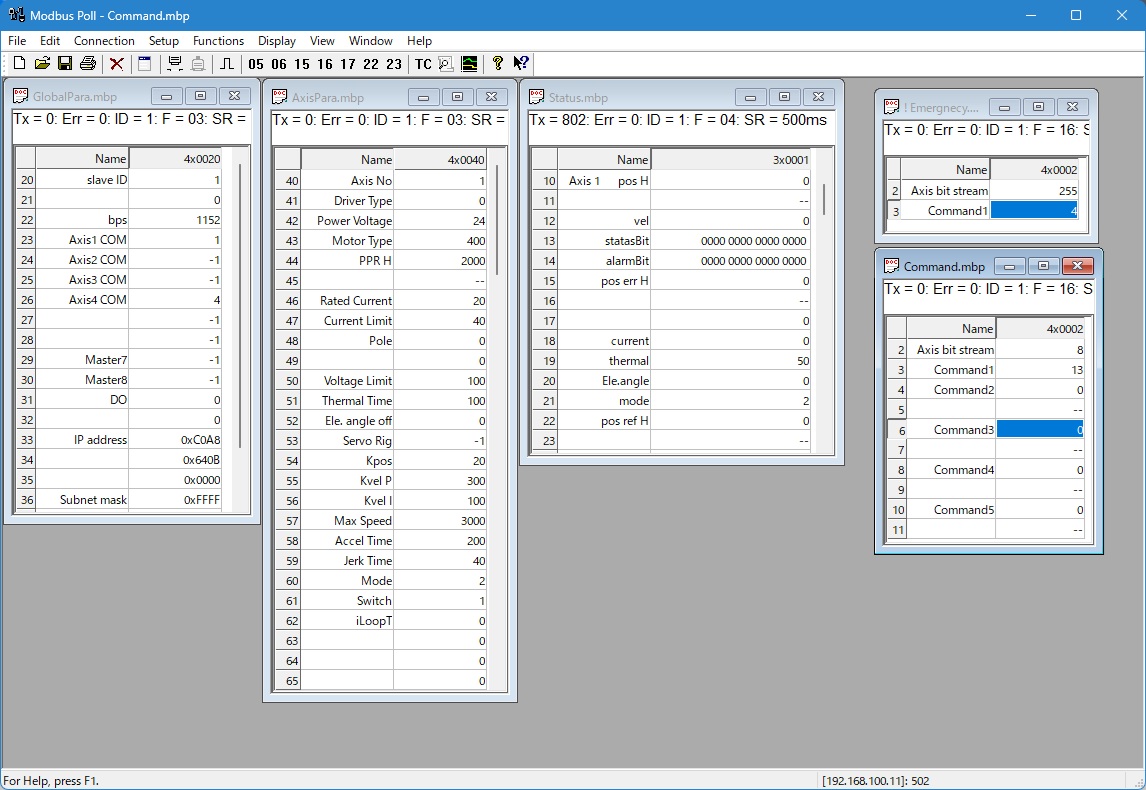Click the Connect icon in the toolbar

[175, 64]
